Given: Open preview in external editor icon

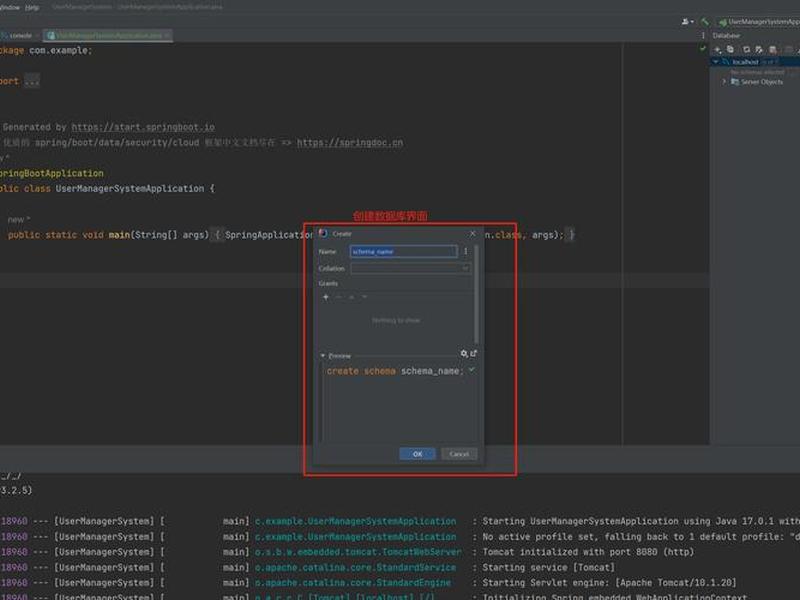Looking at the screenshot, I should coord(473,353).
